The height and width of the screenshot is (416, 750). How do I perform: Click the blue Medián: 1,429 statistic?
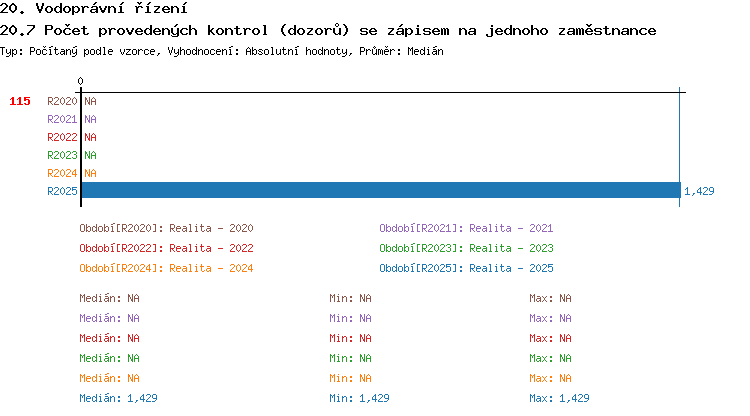pyautogui.click(x=118, y=398)
